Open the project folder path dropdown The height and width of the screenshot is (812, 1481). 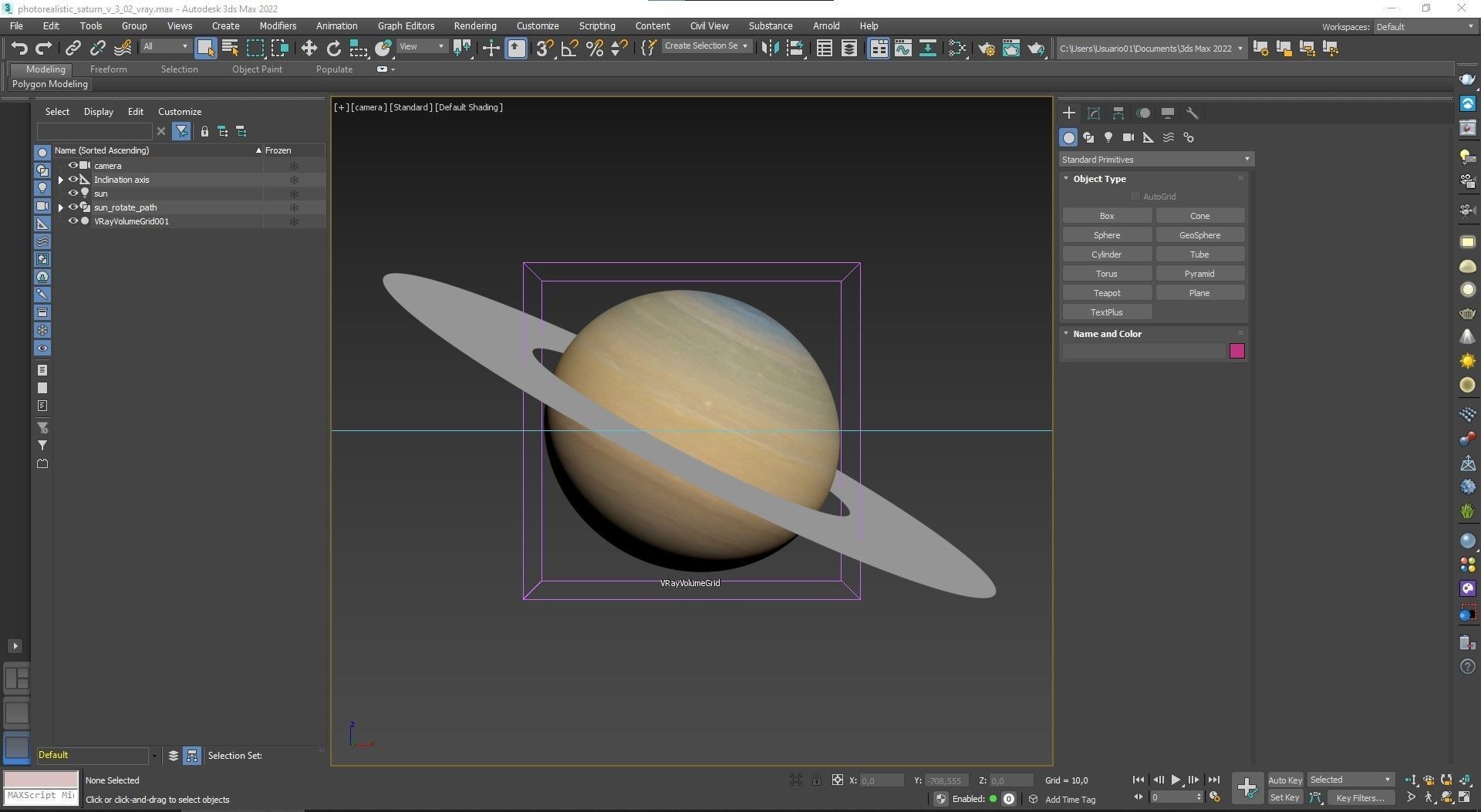click(x=1151, y=49)
